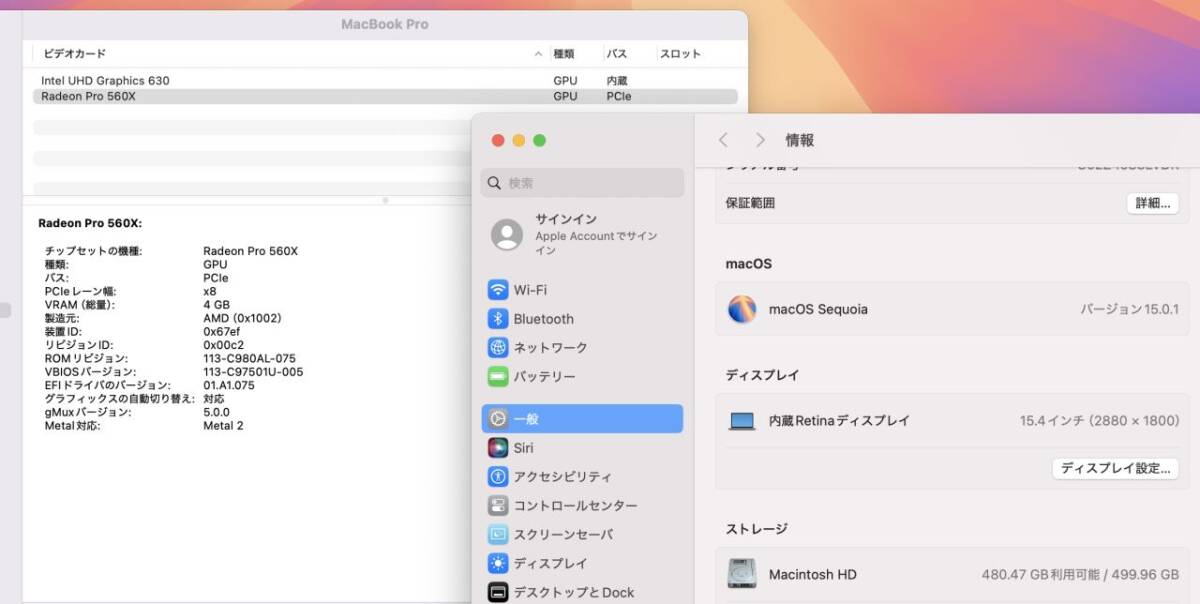Screen dimensions: 1200x604
Task: Click the ストレージ section heading
Action: [756, 529]
